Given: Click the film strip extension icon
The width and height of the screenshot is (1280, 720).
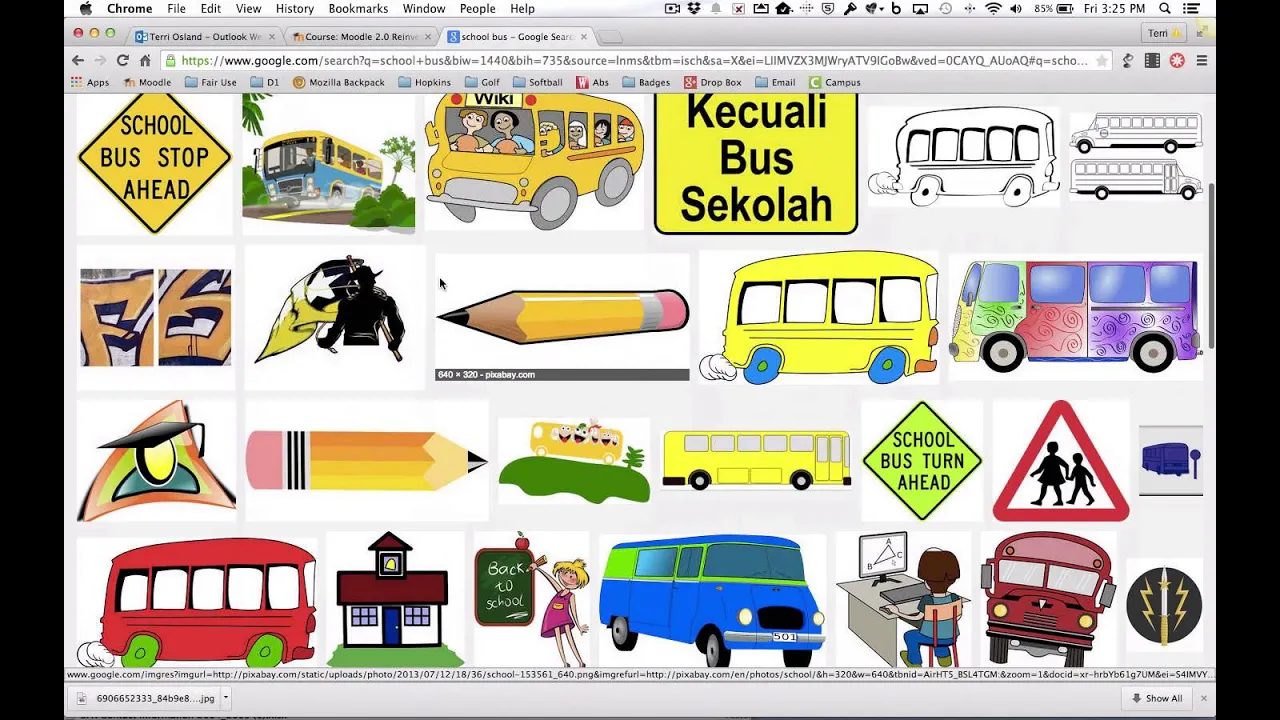Looking at the screenshot, I should tap(1152, 60).
